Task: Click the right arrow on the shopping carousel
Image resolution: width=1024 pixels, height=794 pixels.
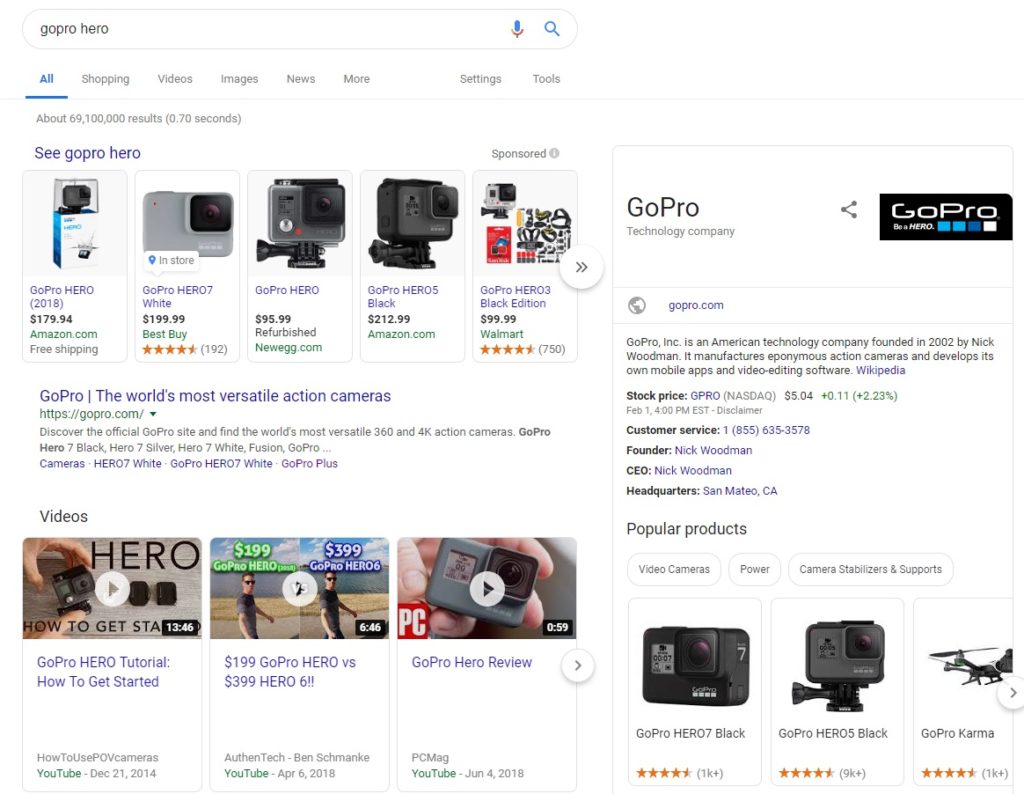Action: tap(581, 267)
